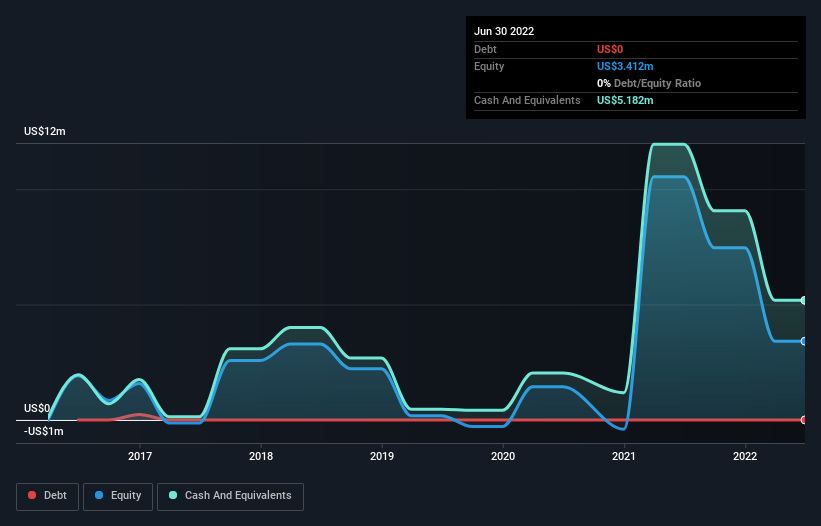Select the teal Cash endpoint marker

(x=803, y=300)
